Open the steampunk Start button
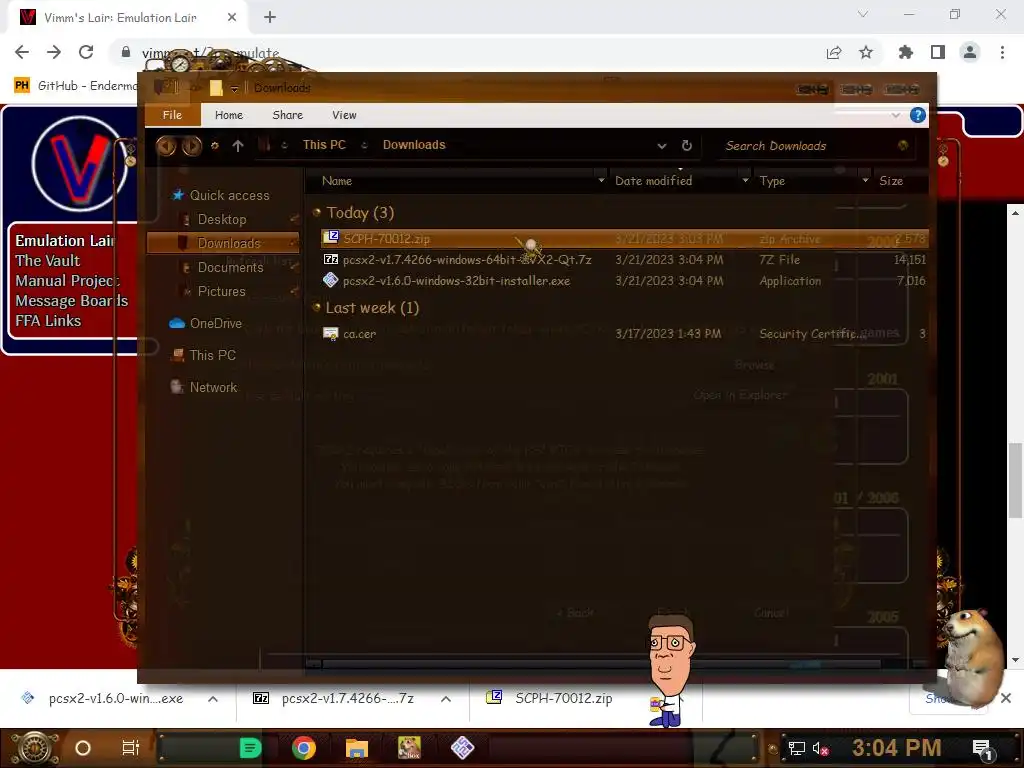Viewport: 1024px width, 768px height. (x=33, y=748)
